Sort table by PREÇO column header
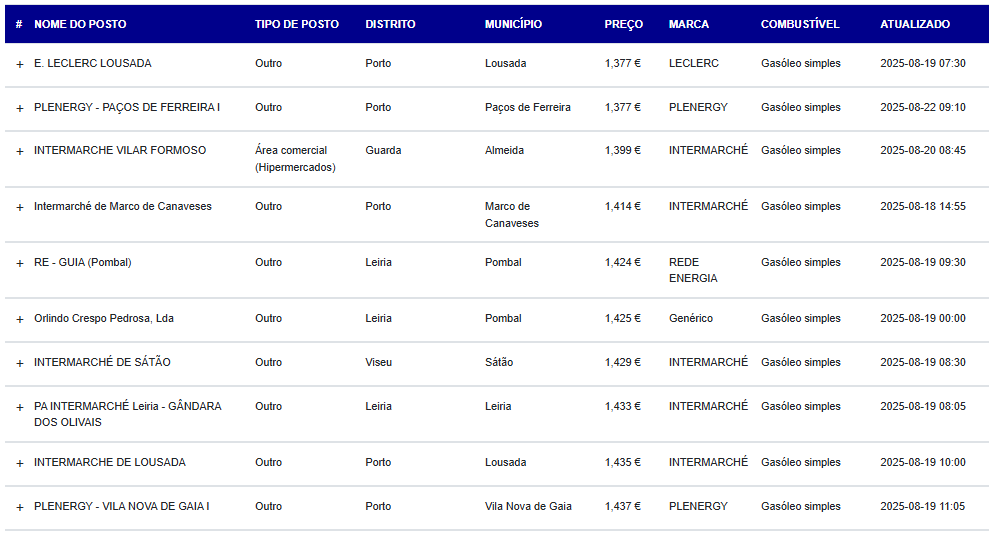The height and width of the screenshot is (543, 1001). point(623,24)
